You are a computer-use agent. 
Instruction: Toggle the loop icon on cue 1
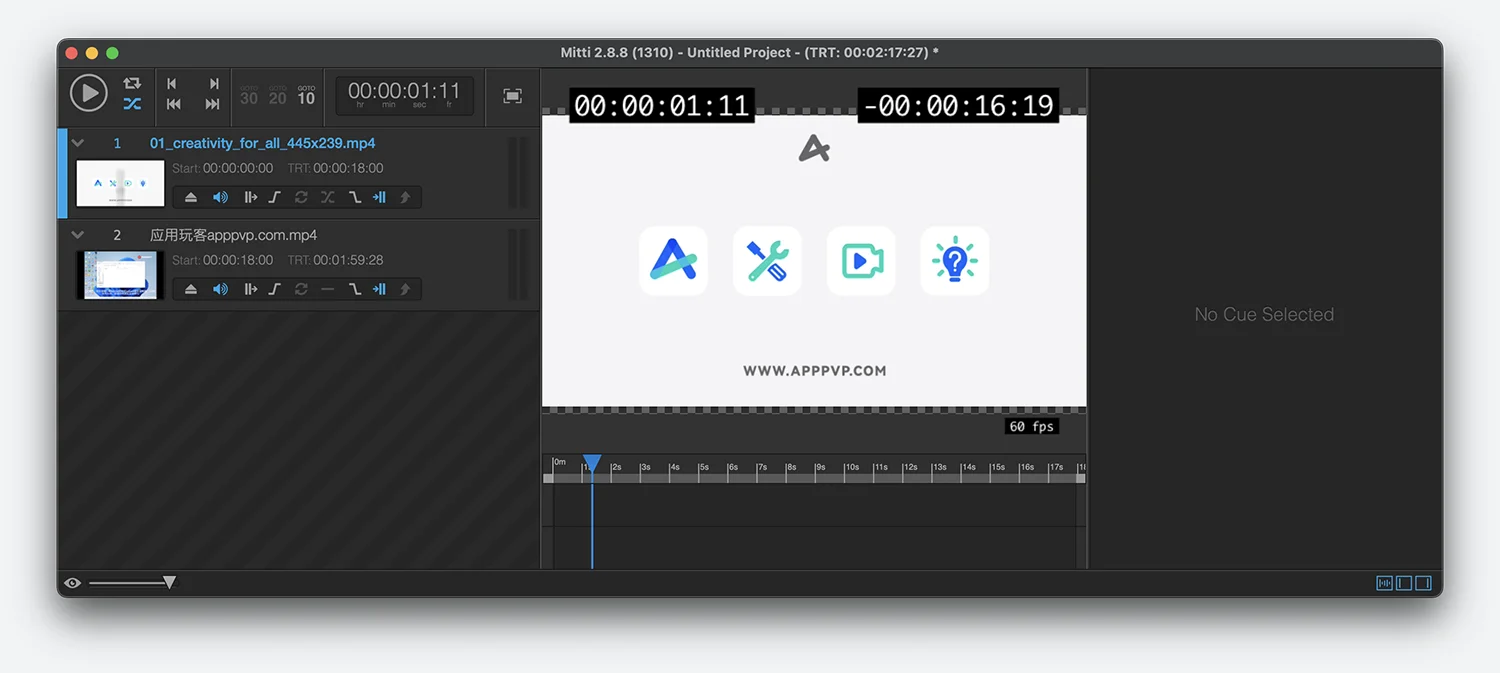coord(301,197)
